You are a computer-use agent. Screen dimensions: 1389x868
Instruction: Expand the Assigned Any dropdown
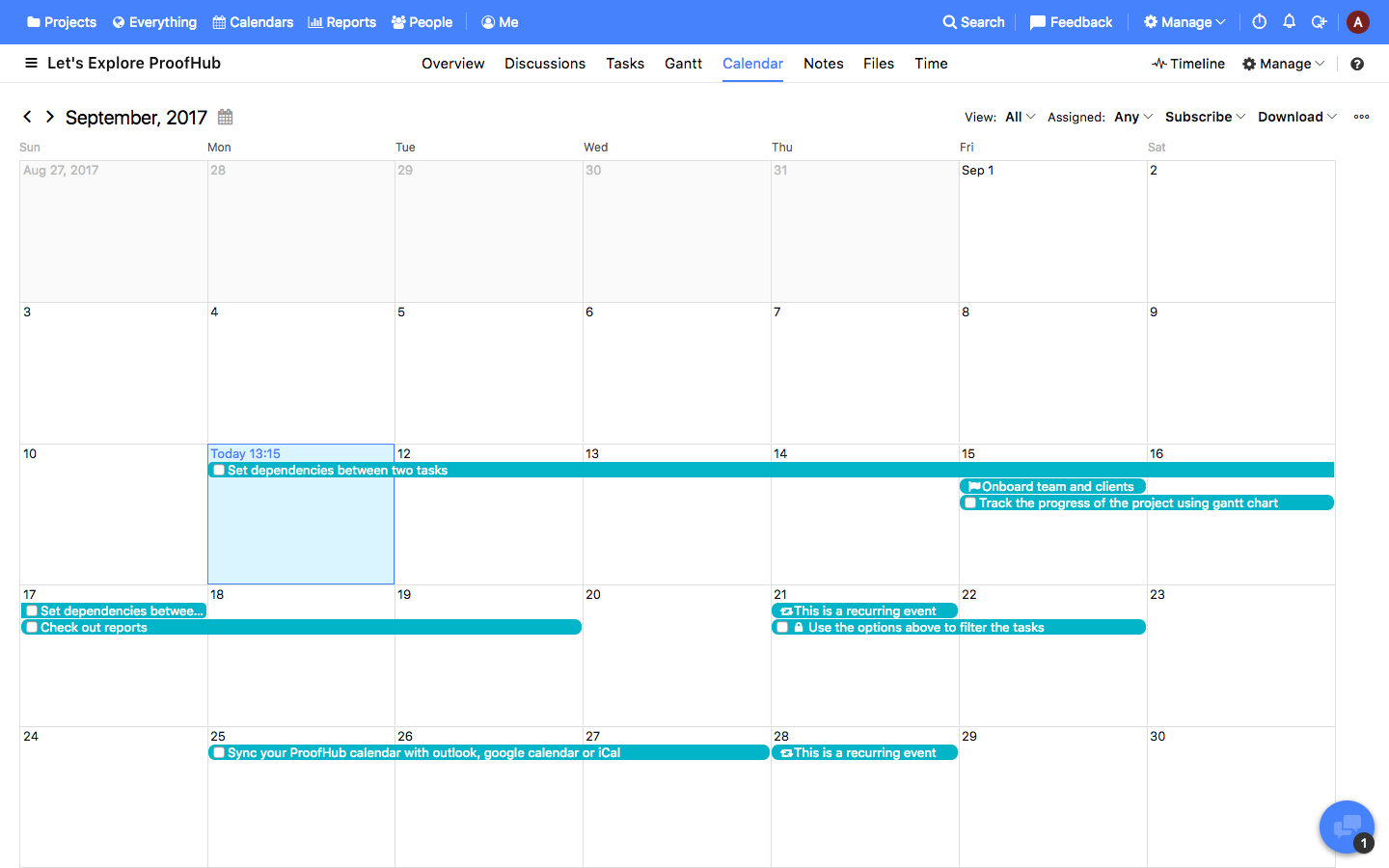pos(1133,117)
